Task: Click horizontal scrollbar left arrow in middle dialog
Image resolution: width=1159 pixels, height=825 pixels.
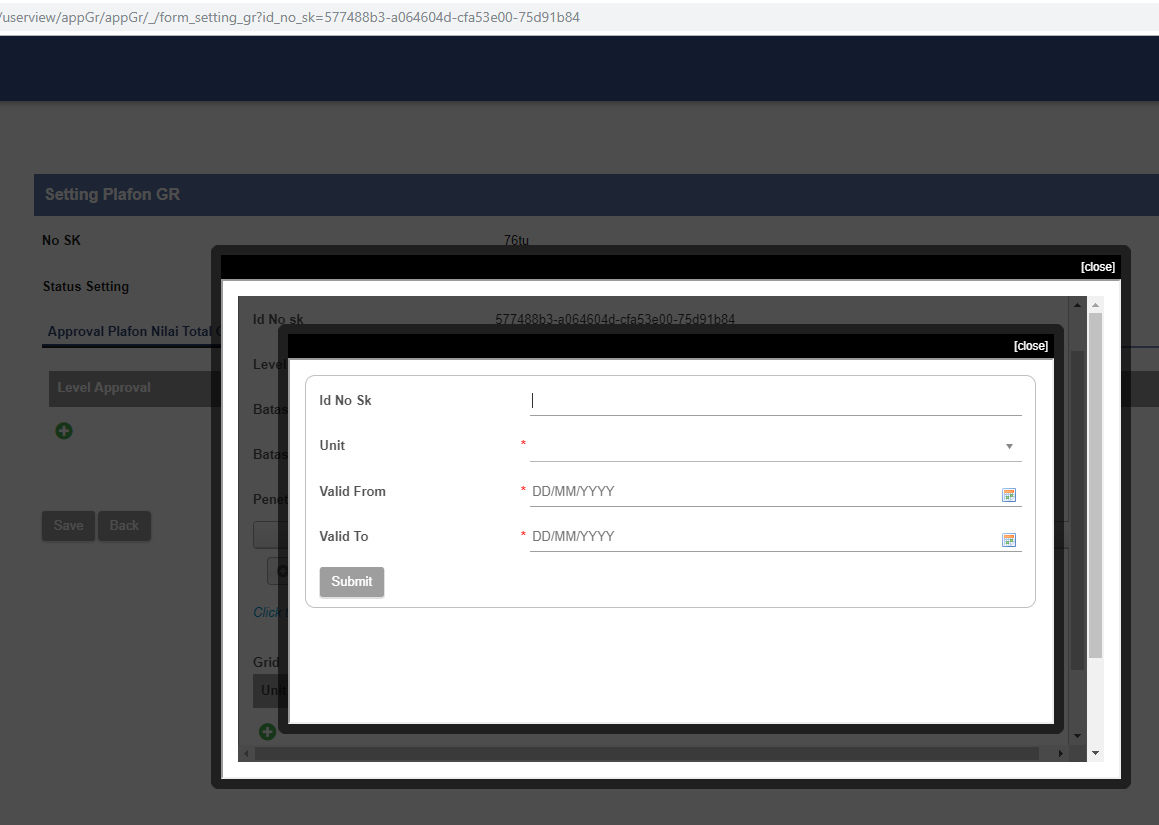Action: click(x=246, y=753)
